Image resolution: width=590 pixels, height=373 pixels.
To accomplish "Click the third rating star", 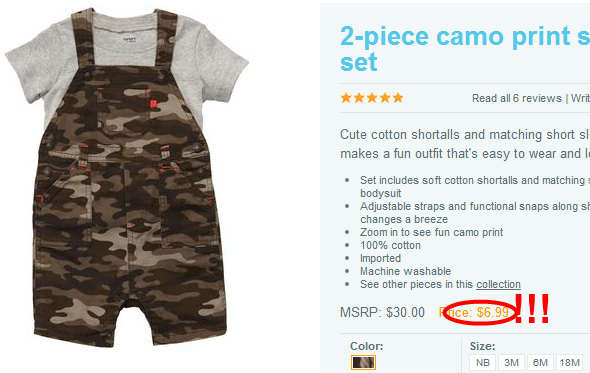I will [372, 98].
